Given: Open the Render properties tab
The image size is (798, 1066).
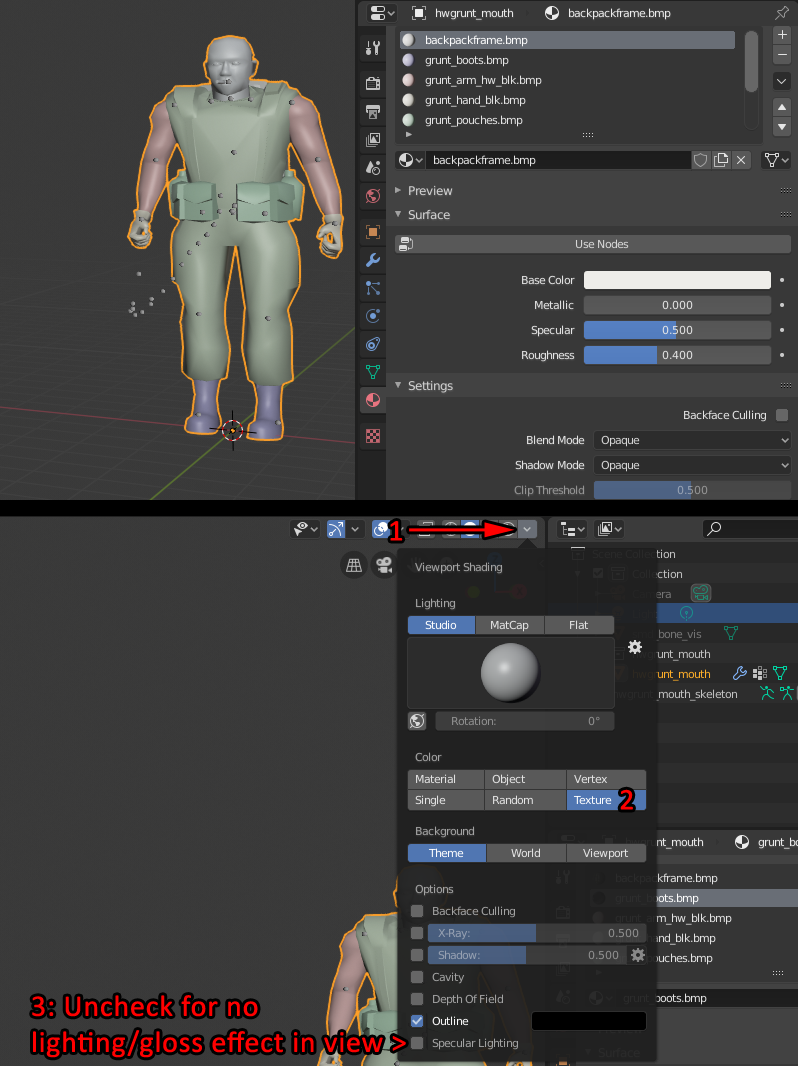Looking at the screenshot, I should pyautogui.click(x=372, y=83).
